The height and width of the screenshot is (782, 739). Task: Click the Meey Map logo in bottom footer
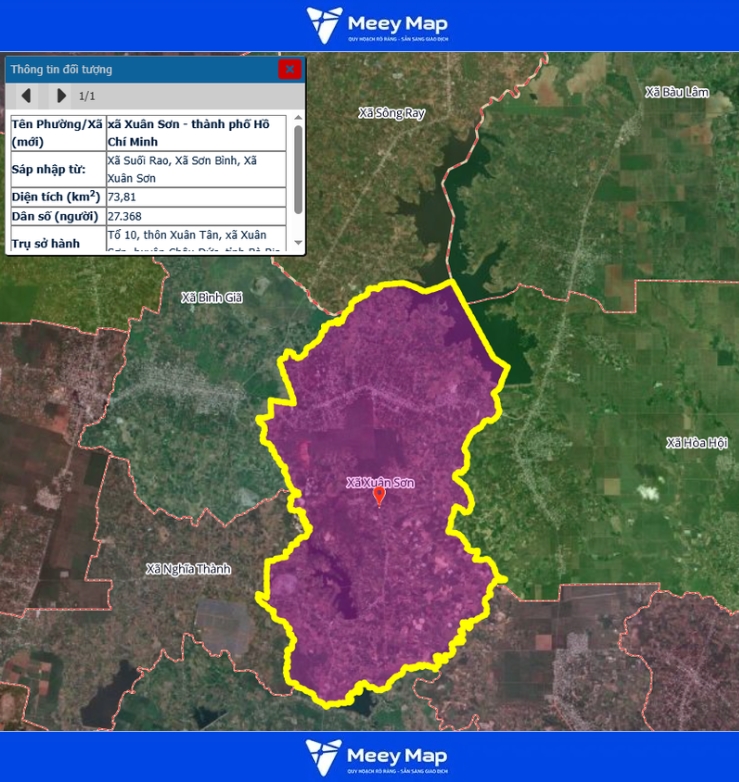coord(377,757)
